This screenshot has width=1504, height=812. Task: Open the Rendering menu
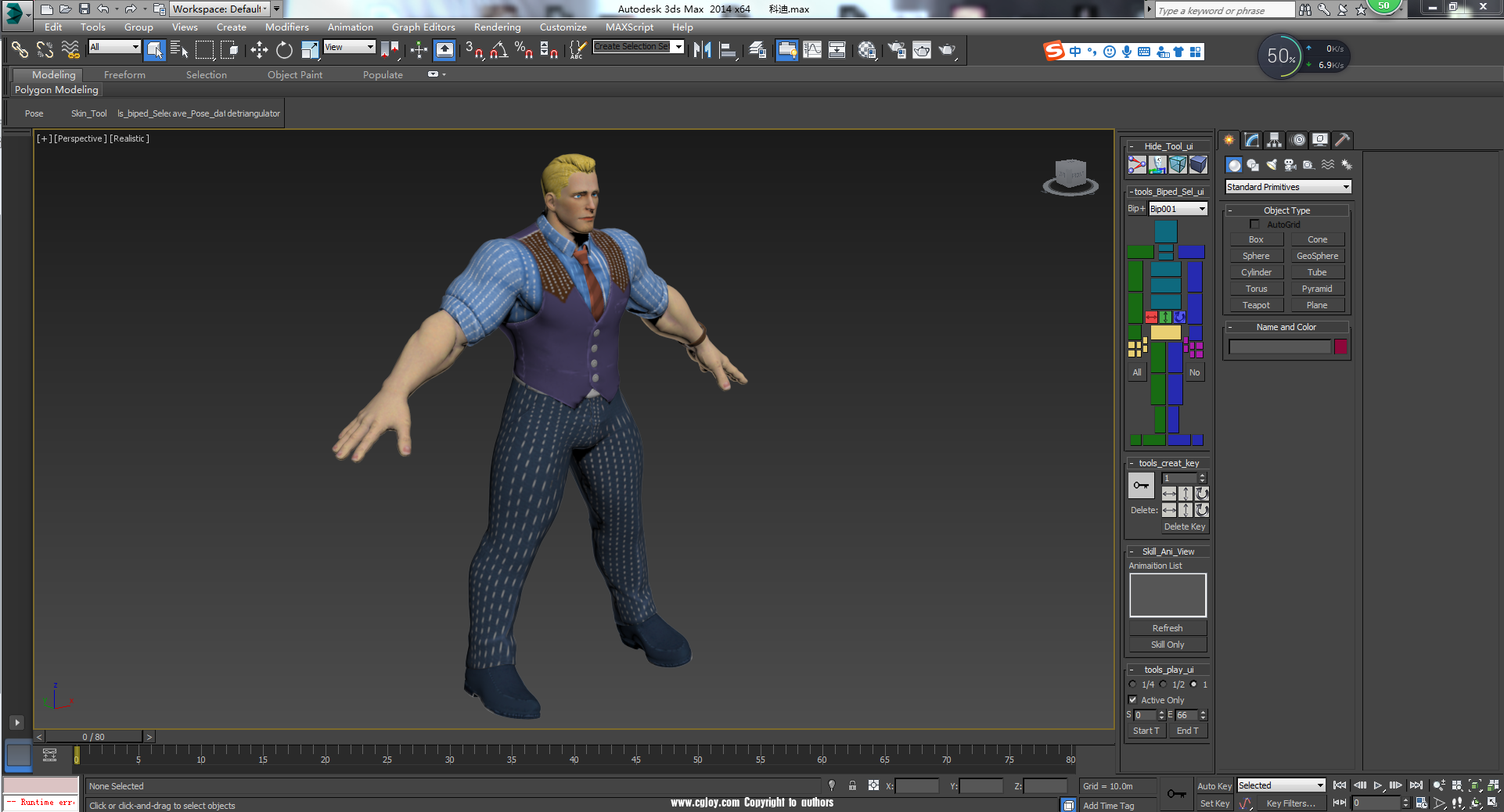click(497, 27)
